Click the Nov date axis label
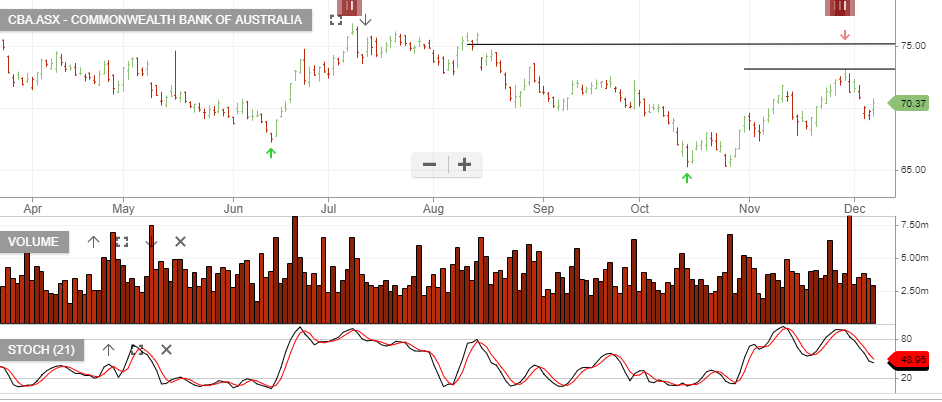This screenshot has height=402, width=942. coord(749,209)
